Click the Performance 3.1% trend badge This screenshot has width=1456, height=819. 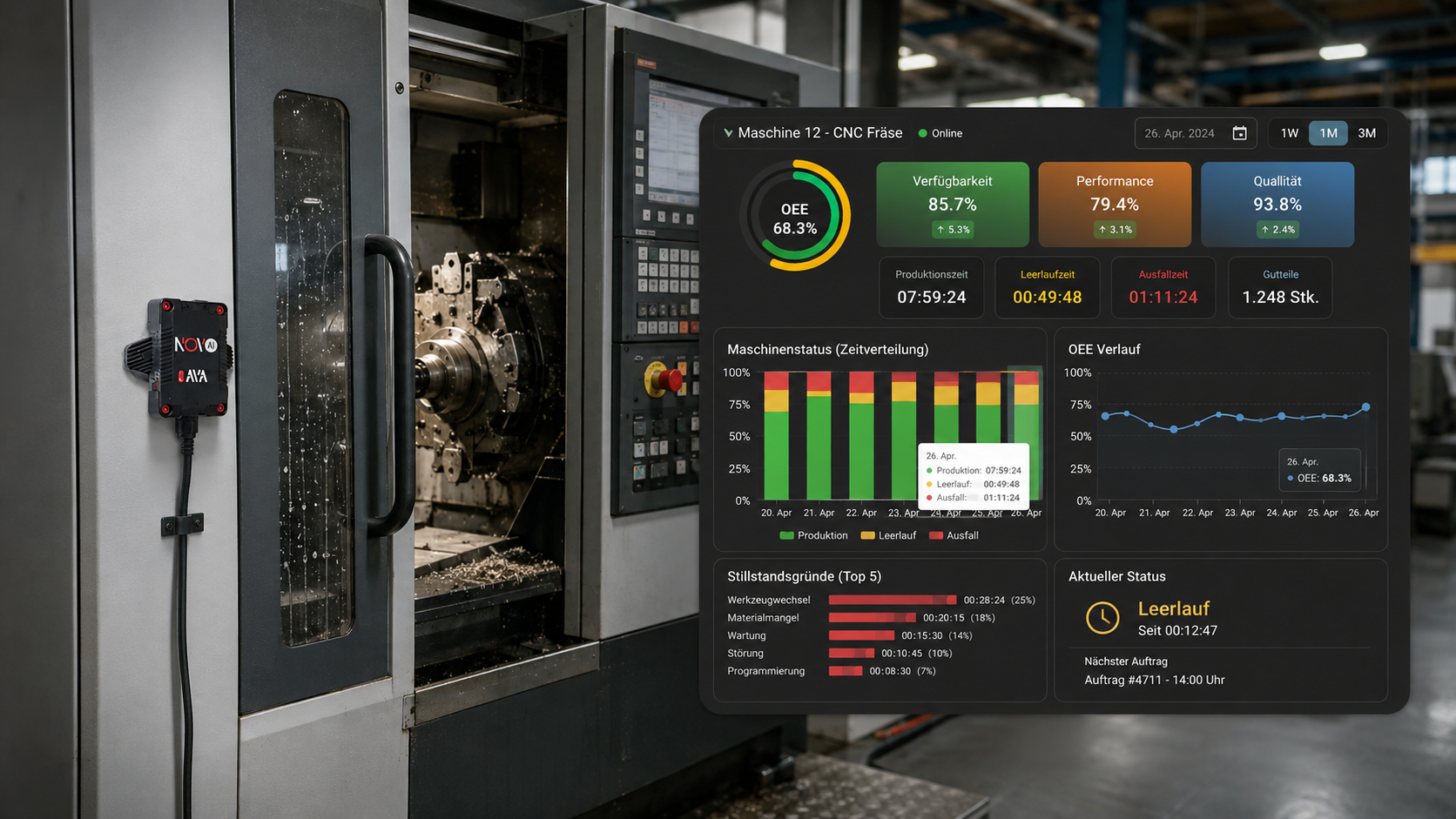click(1115, 230)
